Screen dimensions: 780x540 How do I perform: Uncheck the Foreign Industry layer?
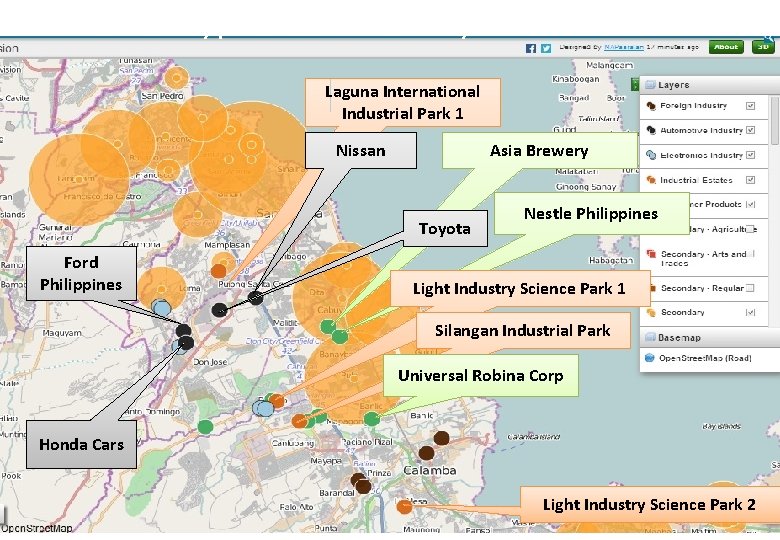click(750, 106)
